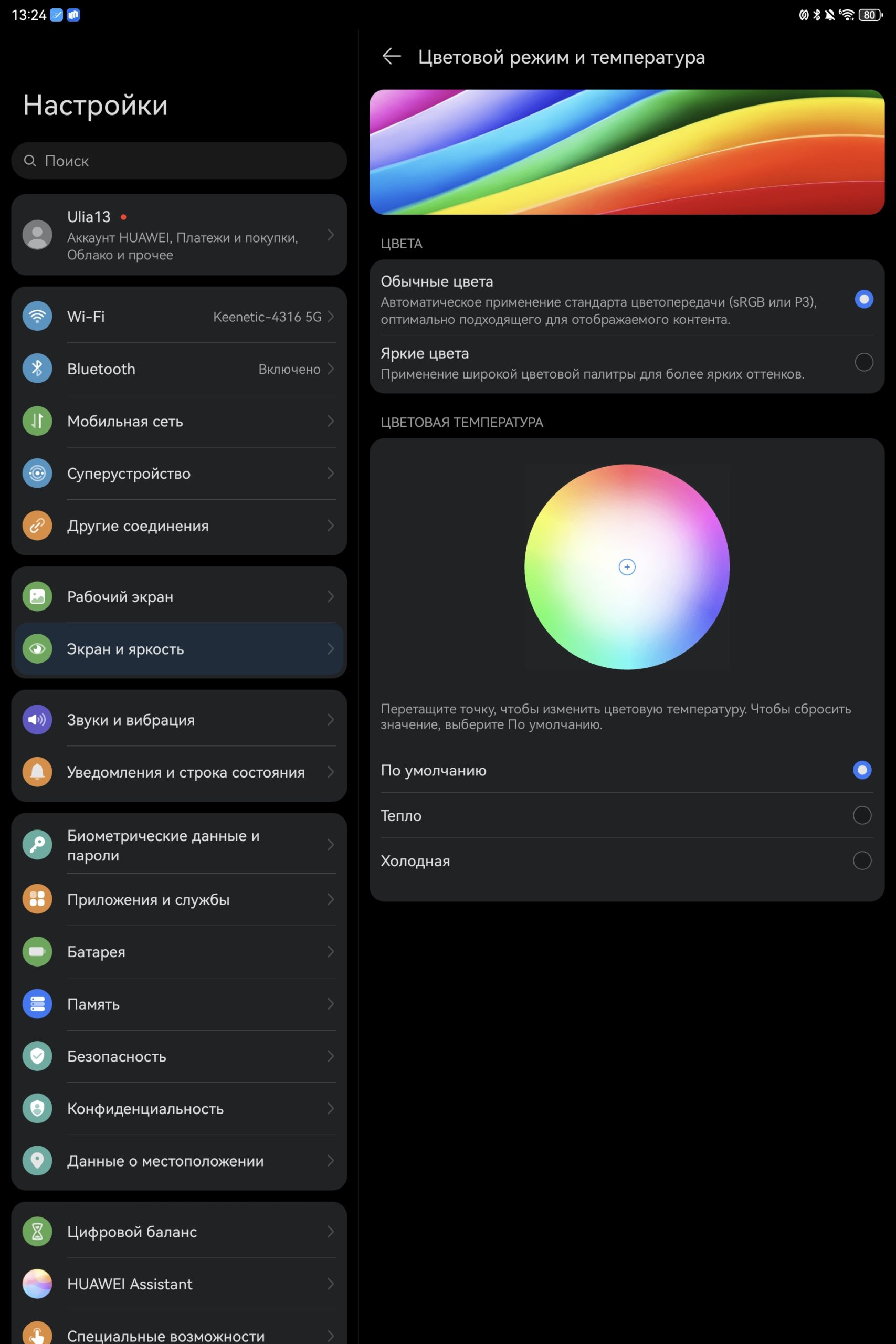Open 'Цифровой баланс' settings entry

(179, 1232)
